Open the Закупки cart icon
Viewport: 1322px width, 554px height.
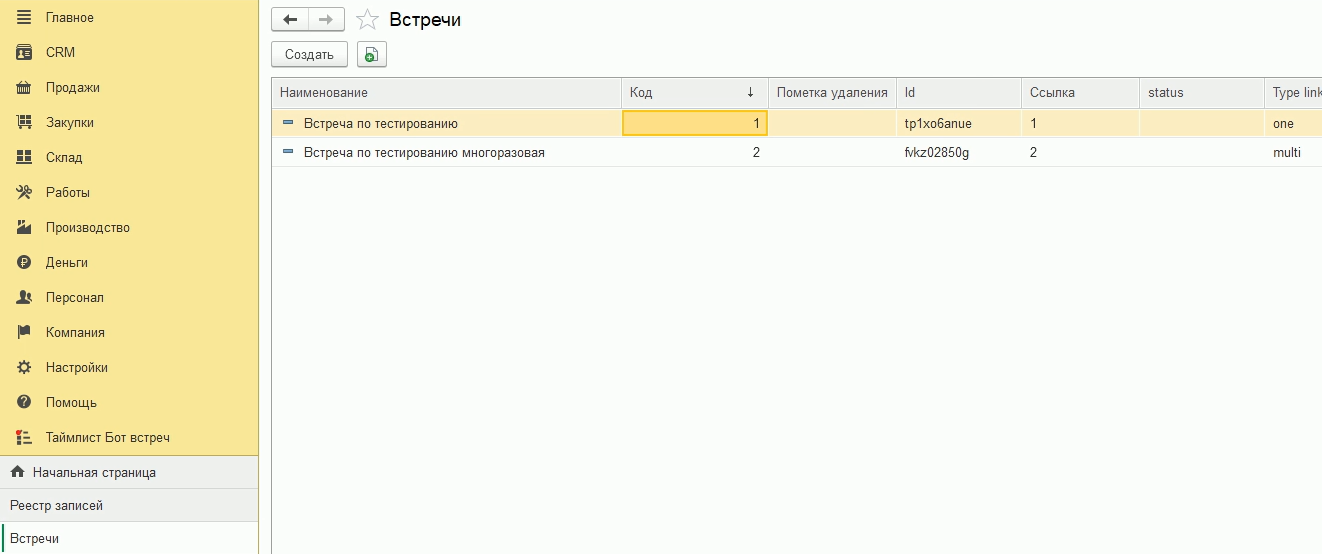[x=25, y=123]
